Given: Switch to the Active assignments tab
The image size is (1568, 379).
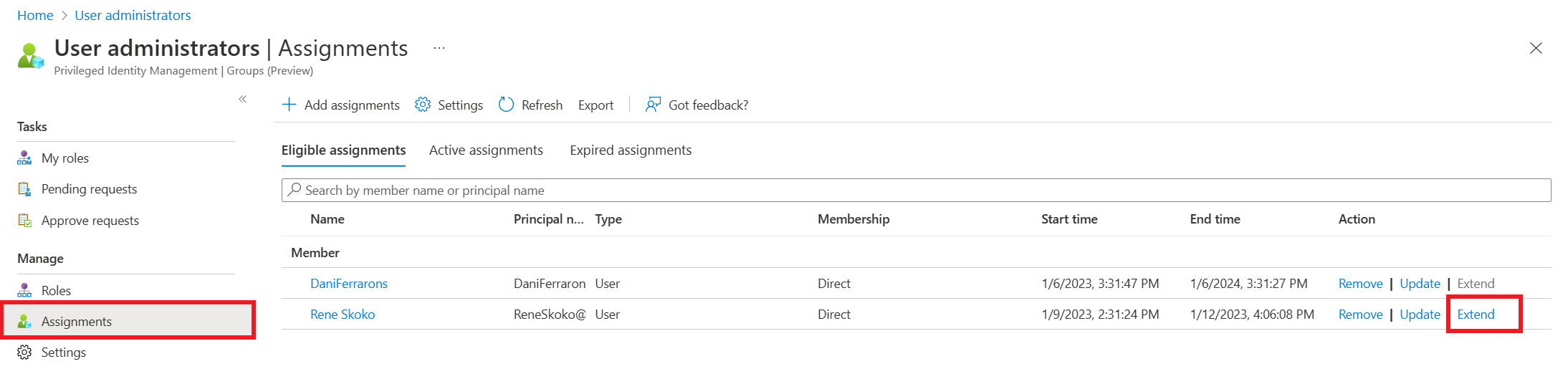Looking at the screenshot, I should coord(486,150).
